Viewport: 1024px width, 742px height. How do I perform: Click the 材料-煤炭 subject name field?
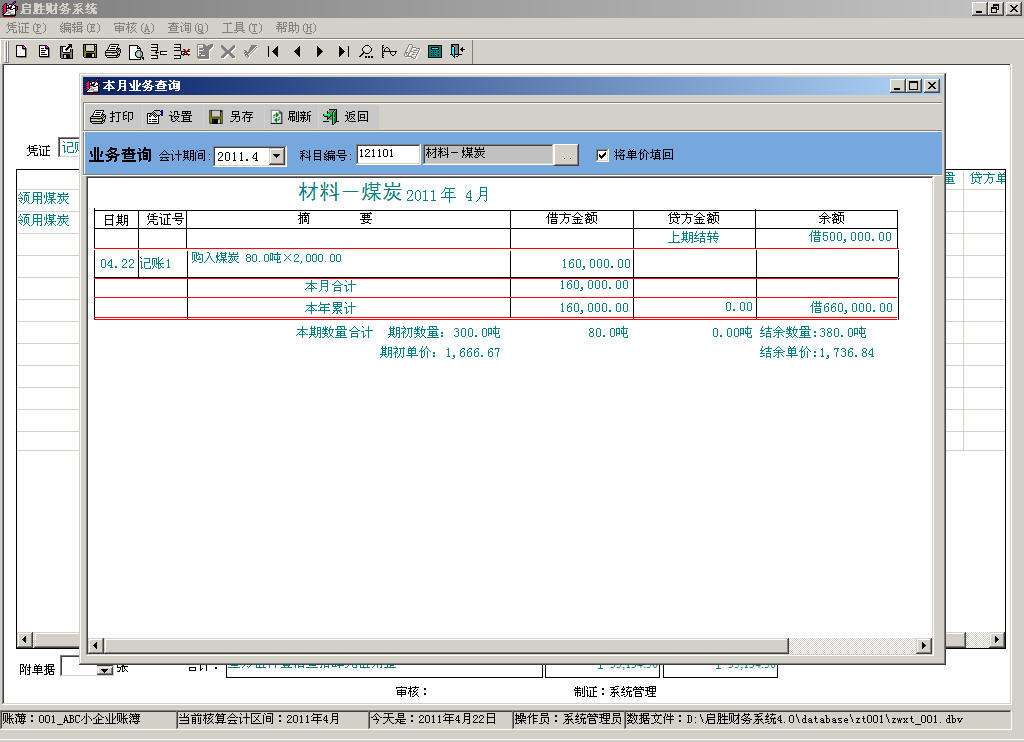[488, 154]
